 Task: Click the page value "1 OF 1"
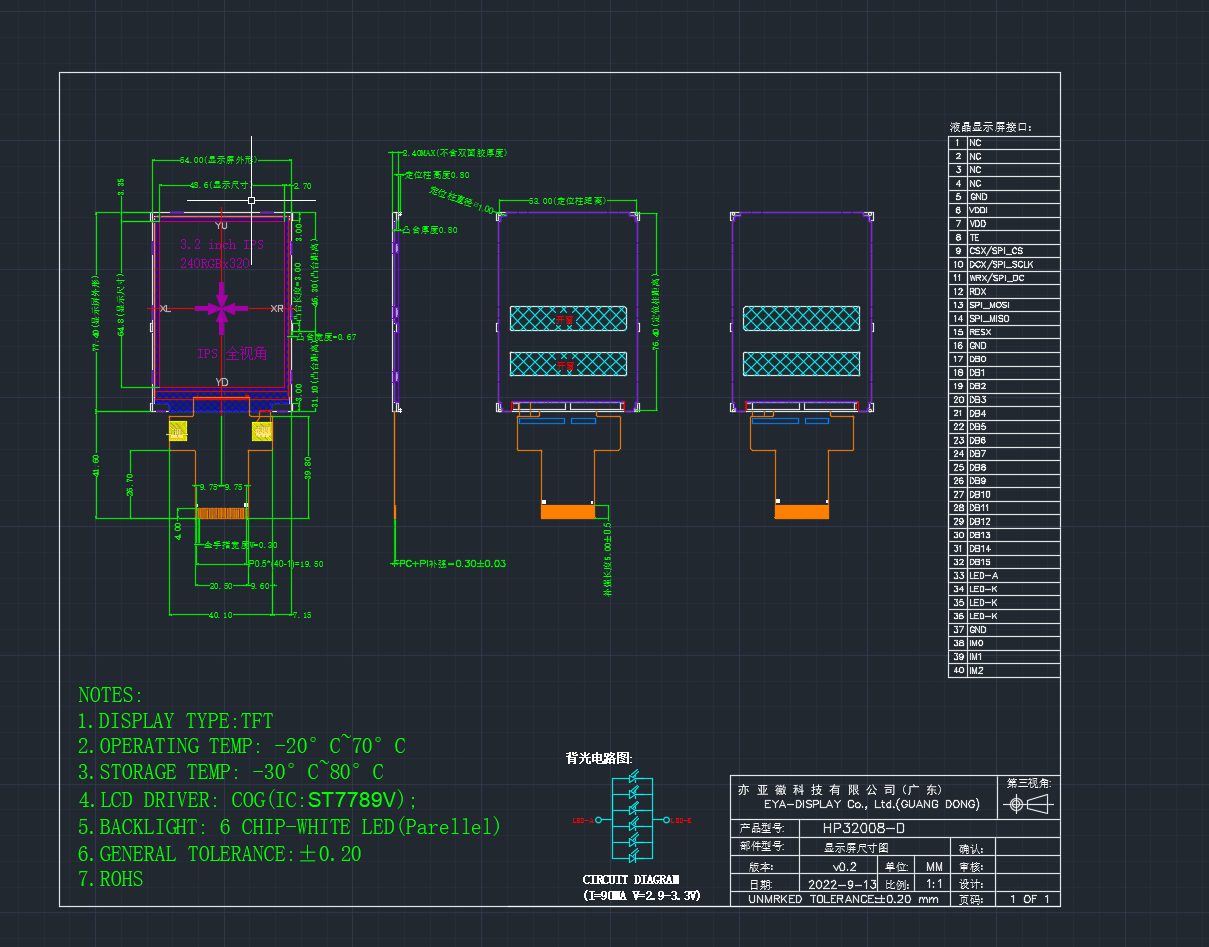click(1029, 900)
